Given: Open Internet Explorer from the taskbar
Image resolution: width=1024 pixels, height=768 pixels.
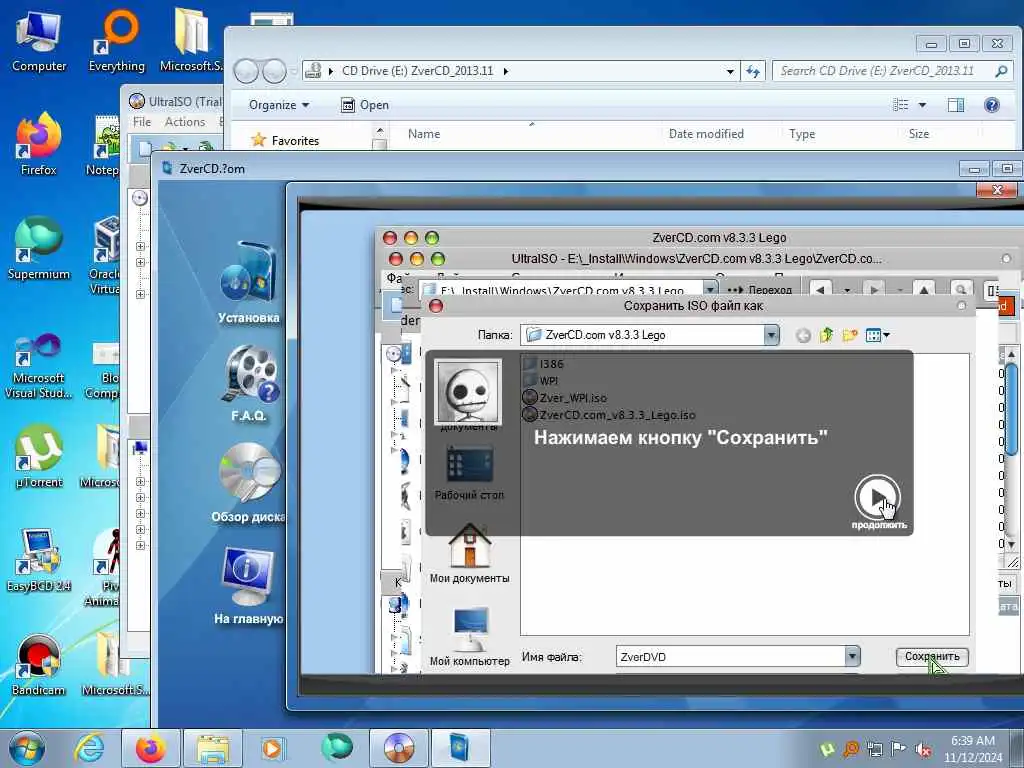Looking at the screenshot, I should (x=89, y=748).
